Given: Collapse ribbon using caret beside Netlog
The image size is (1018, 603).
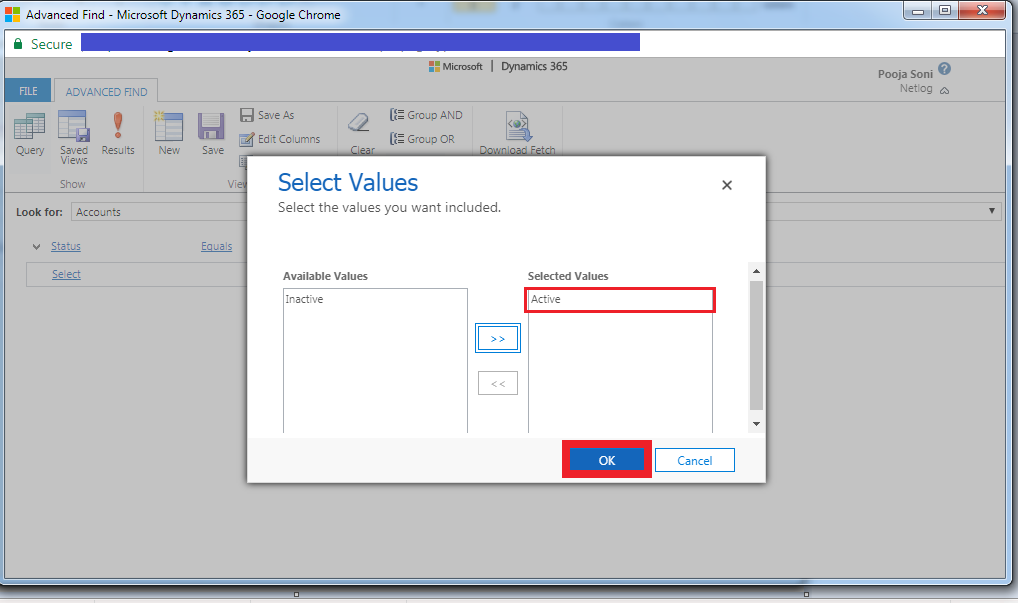Looking at the screenshot, I should 945,90.
